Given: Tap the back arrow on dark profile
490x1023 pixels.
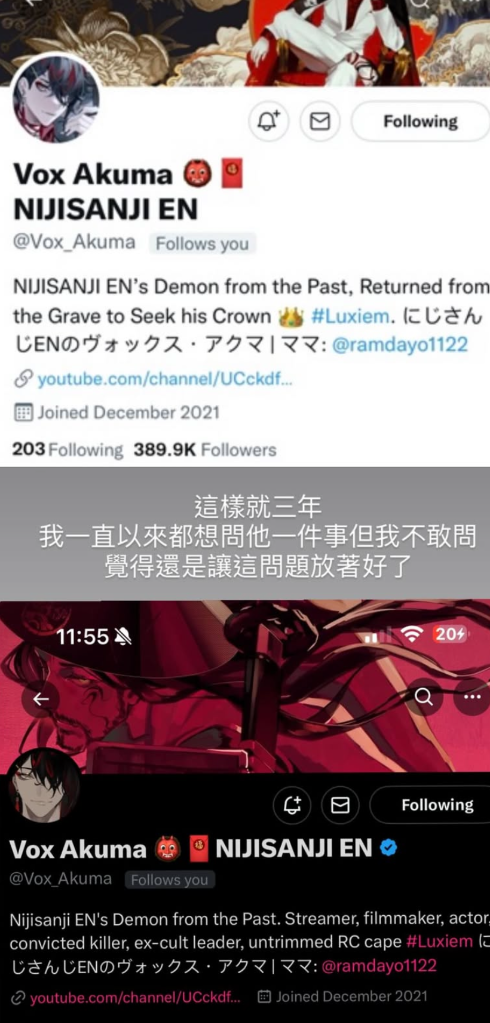Looking at the screenshot, I should (x=40, y=699).
